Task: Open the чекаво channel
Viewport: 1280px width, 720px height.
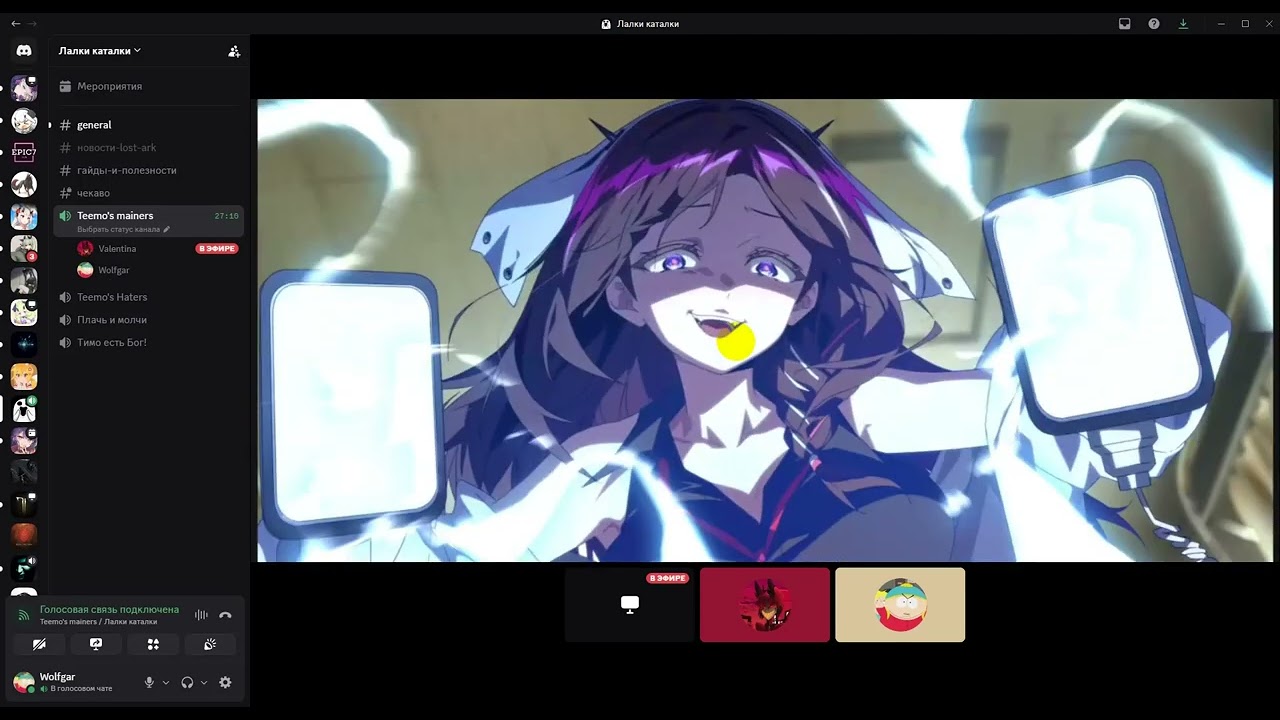Action: [148, 193]
